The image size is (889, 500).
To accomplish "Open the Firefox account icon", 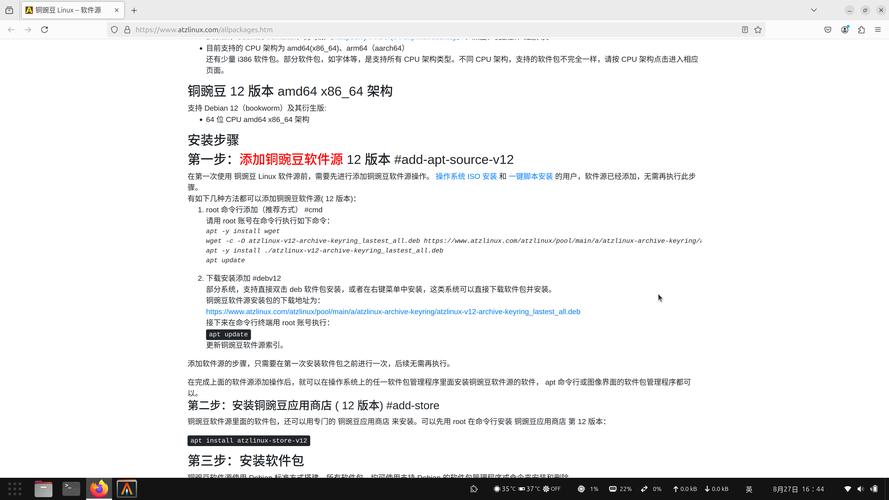I will (x=845, y=29).
